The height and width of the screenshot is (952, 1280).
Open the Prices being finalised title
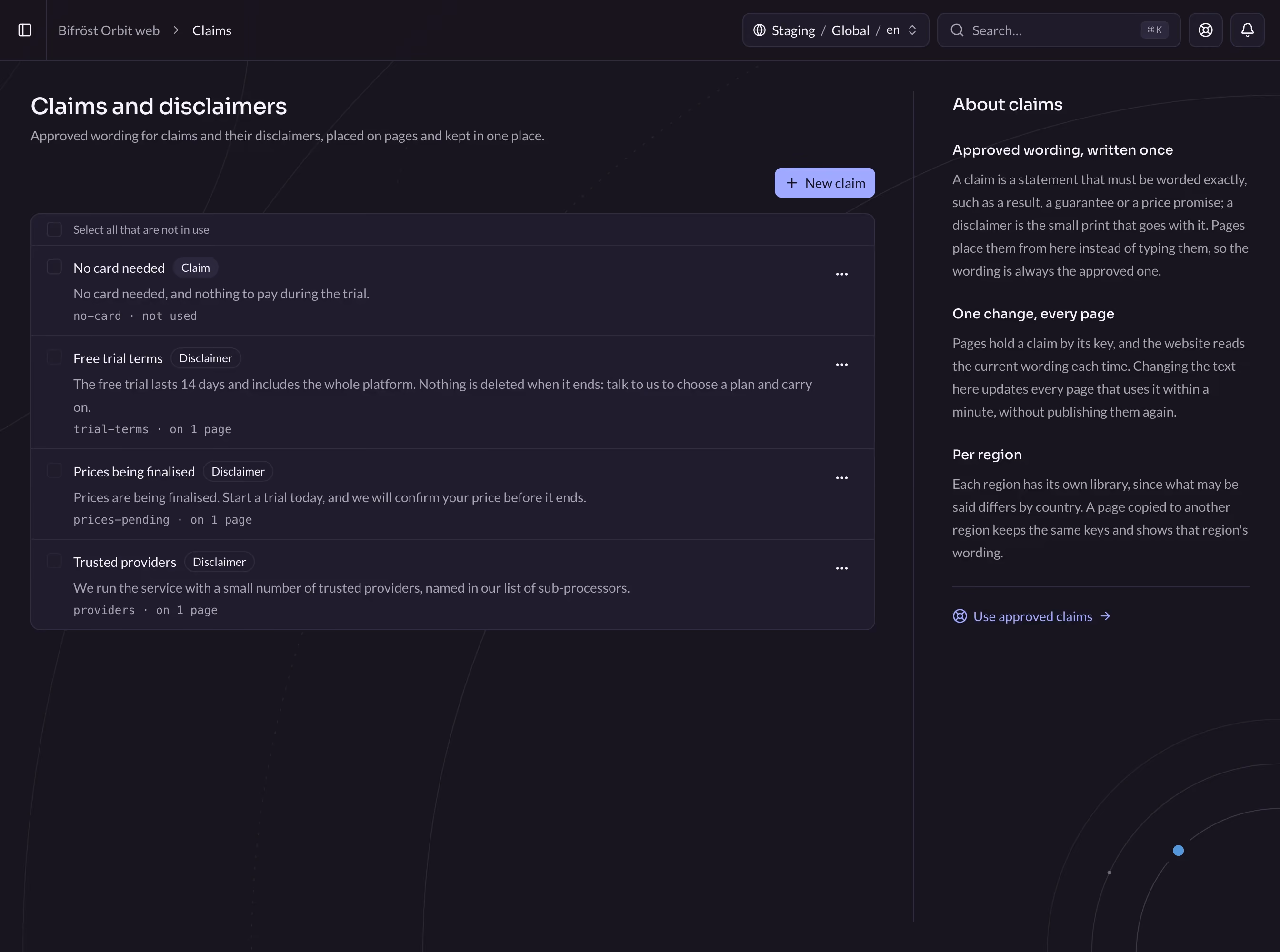134,472
